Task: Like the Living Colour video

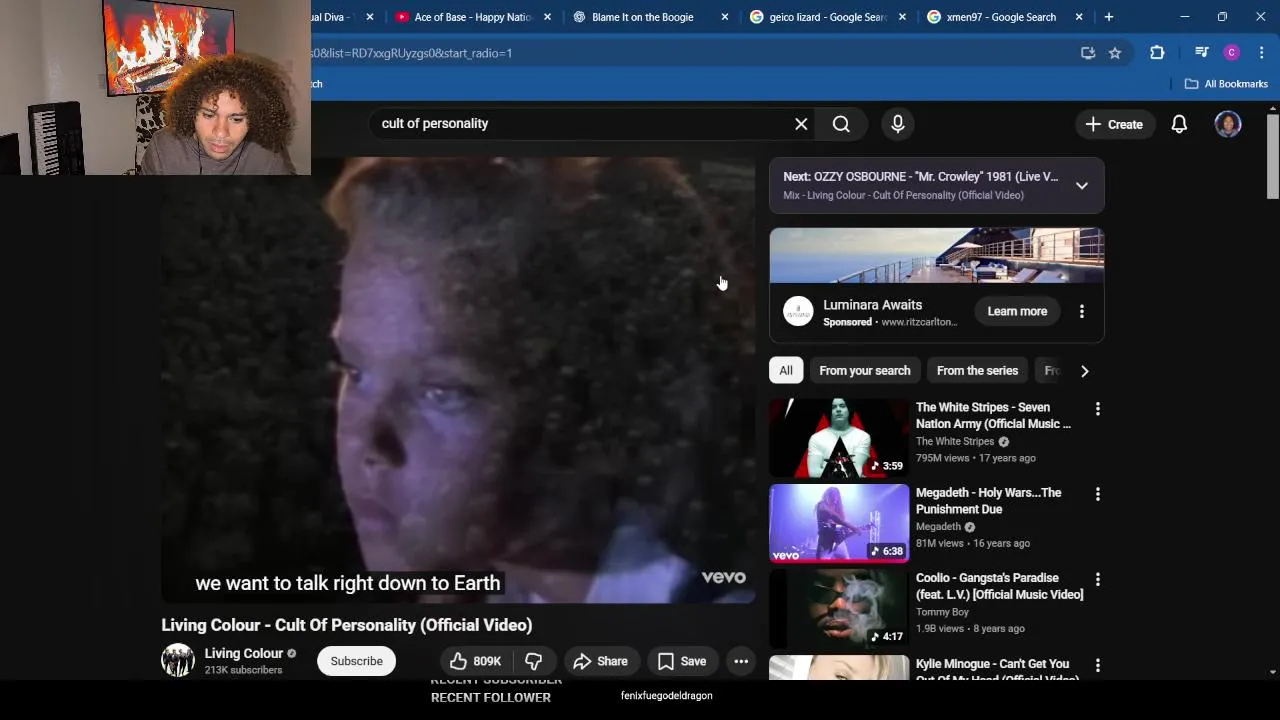Action: coord(475,661)
